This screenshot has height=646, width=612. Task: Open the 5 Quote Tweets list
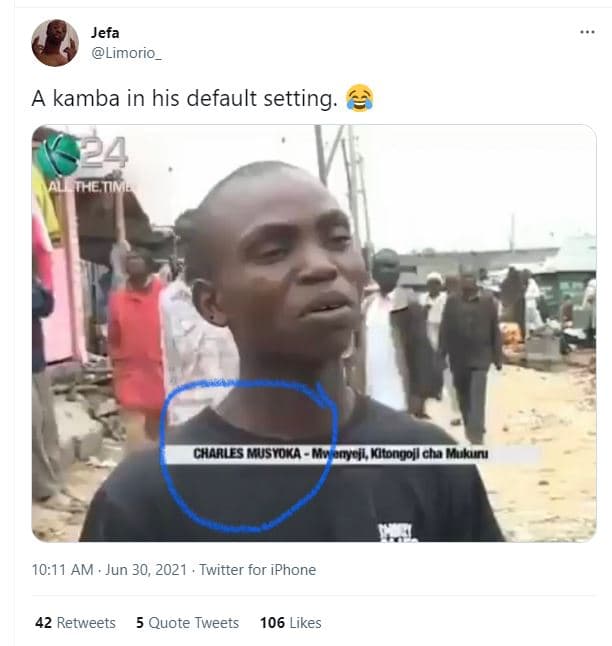point(187,622)
